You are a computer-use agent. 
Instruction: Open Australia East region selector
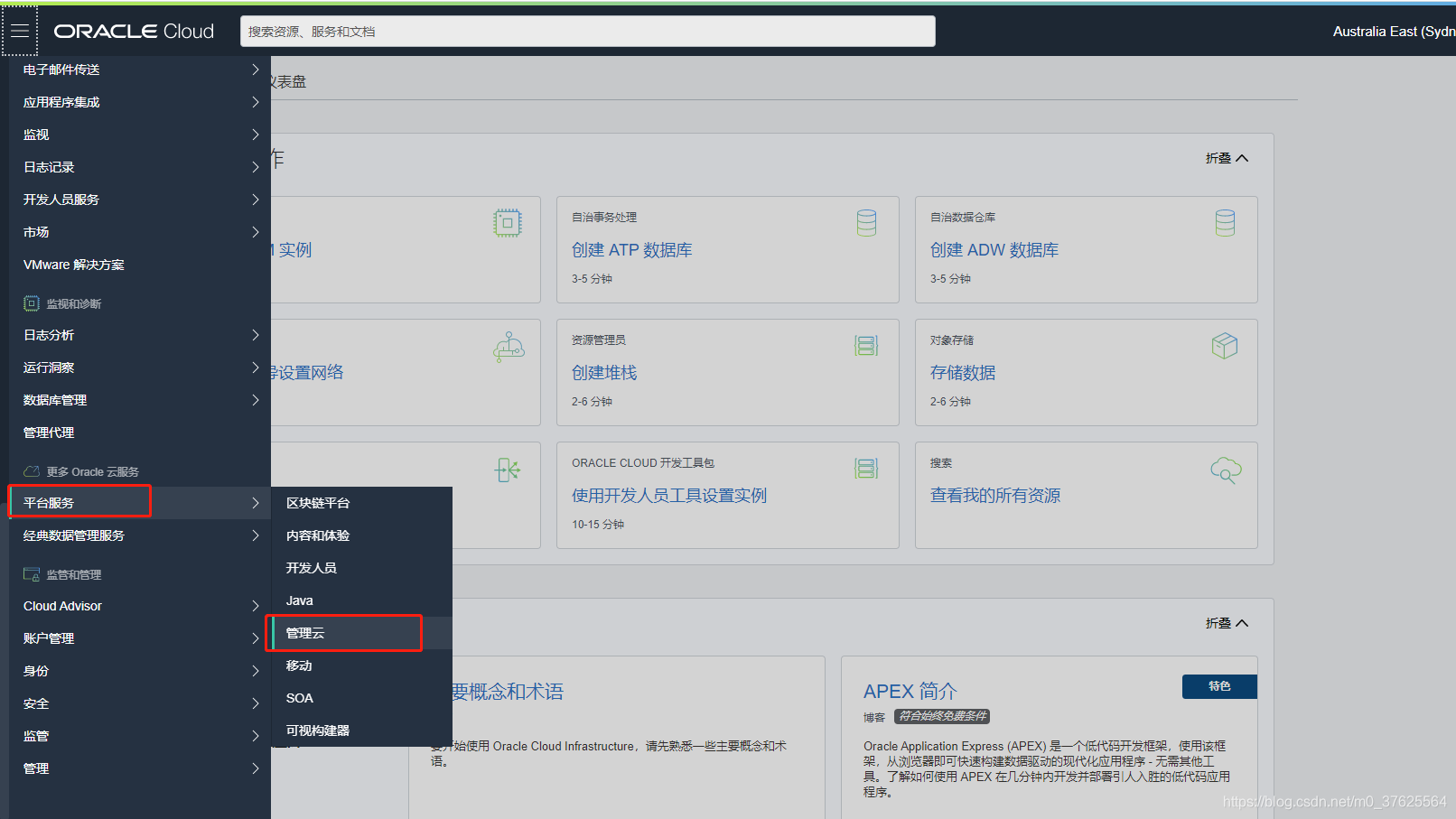point(1394,32)
